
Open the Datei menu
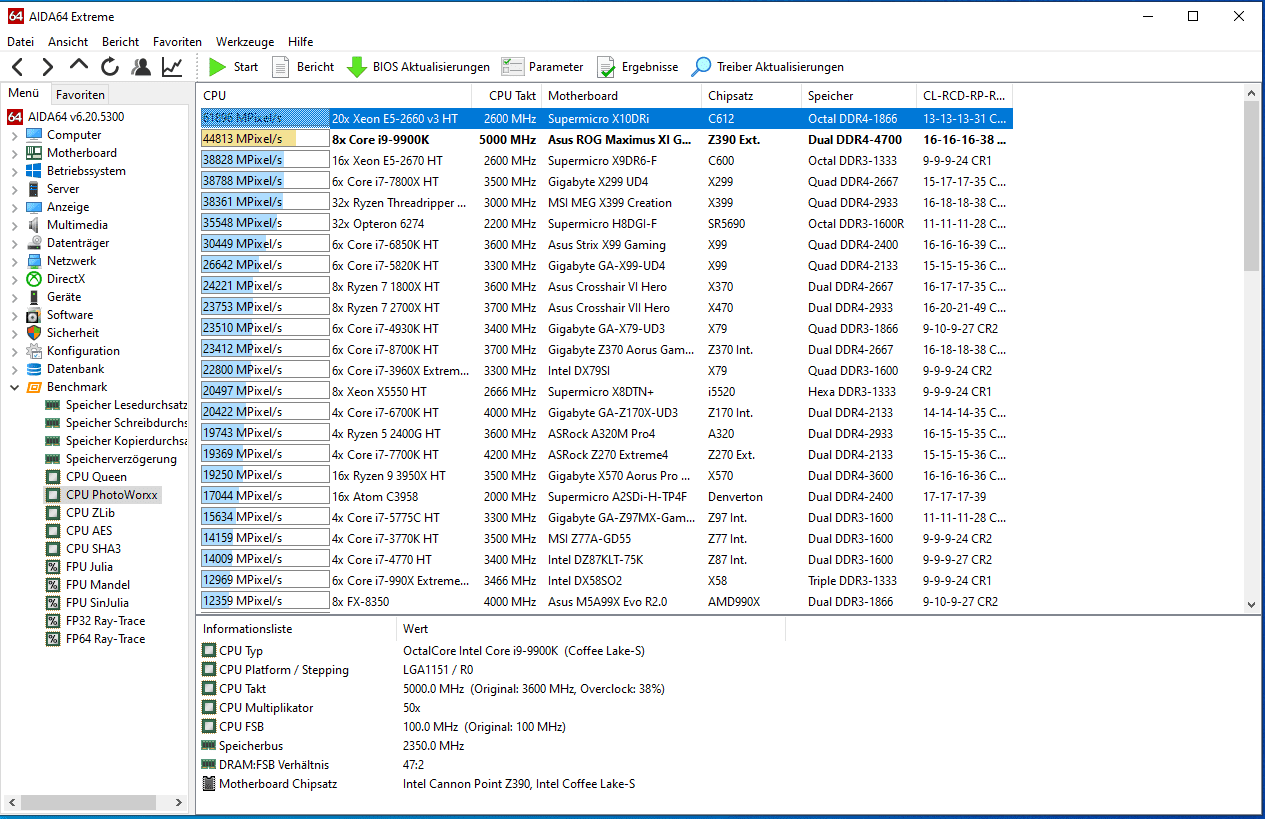pyautogui.click(x=20, y=42)
